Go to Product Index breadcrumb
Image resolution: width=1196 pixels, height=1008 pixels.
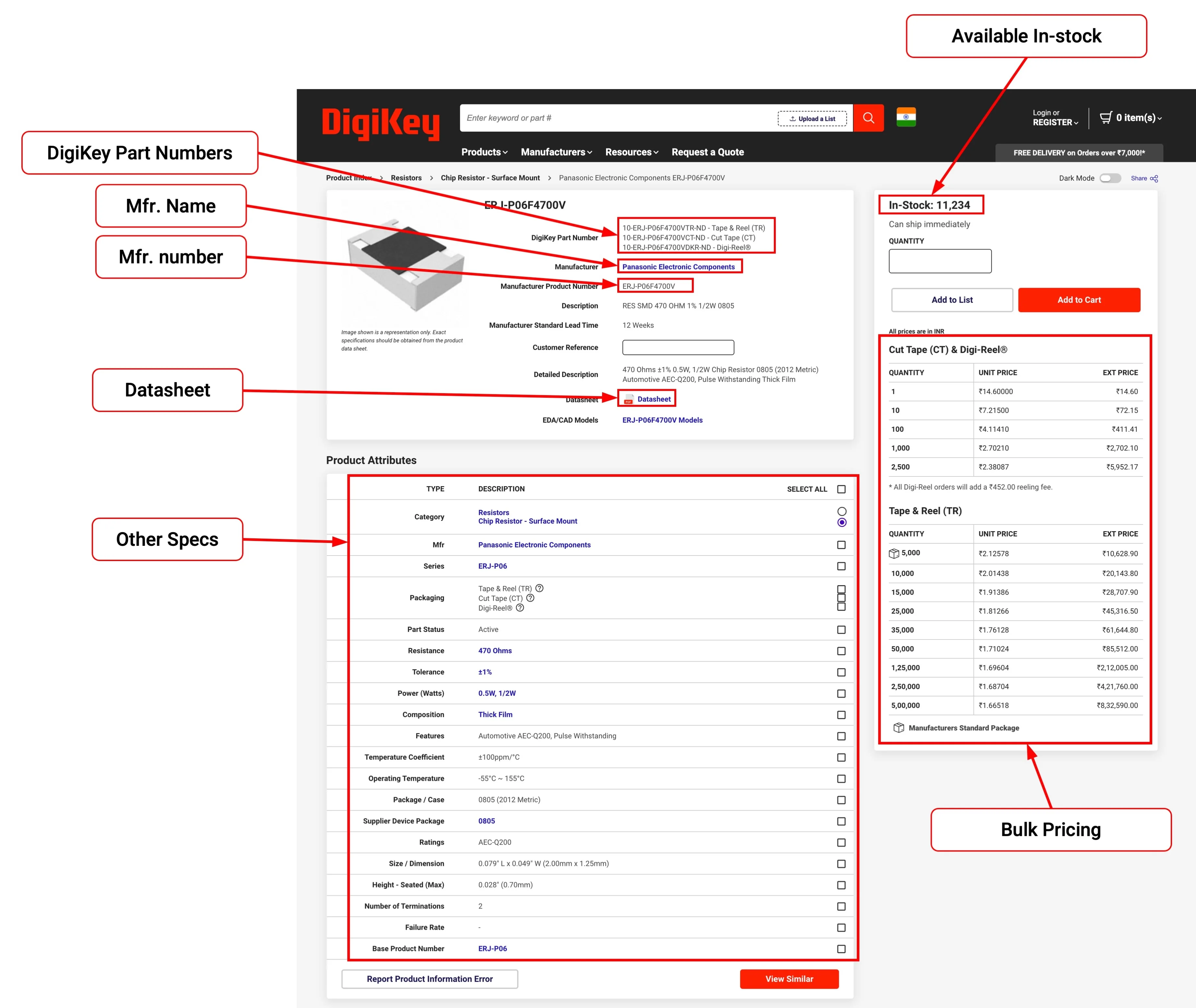click(349, 178)
